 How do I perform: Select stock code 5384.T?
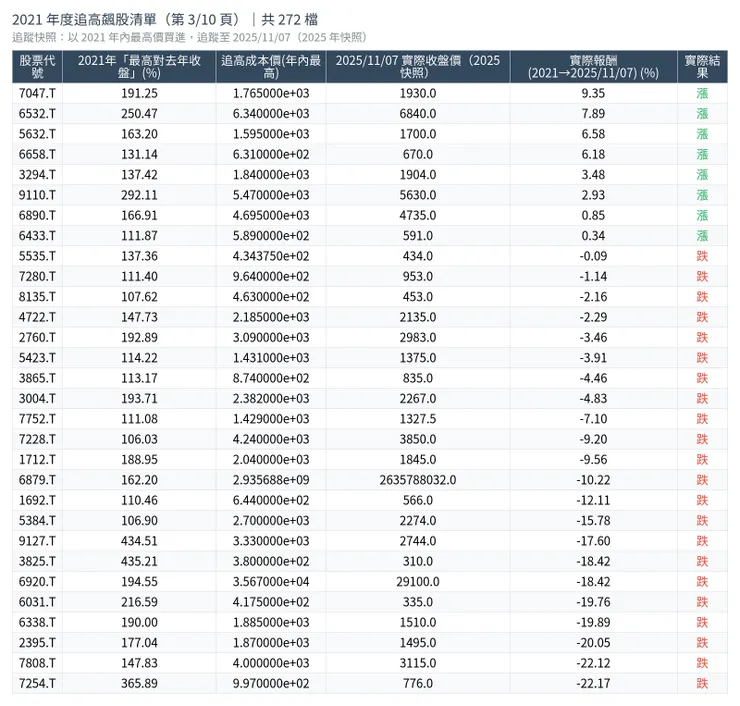(37, 521)
